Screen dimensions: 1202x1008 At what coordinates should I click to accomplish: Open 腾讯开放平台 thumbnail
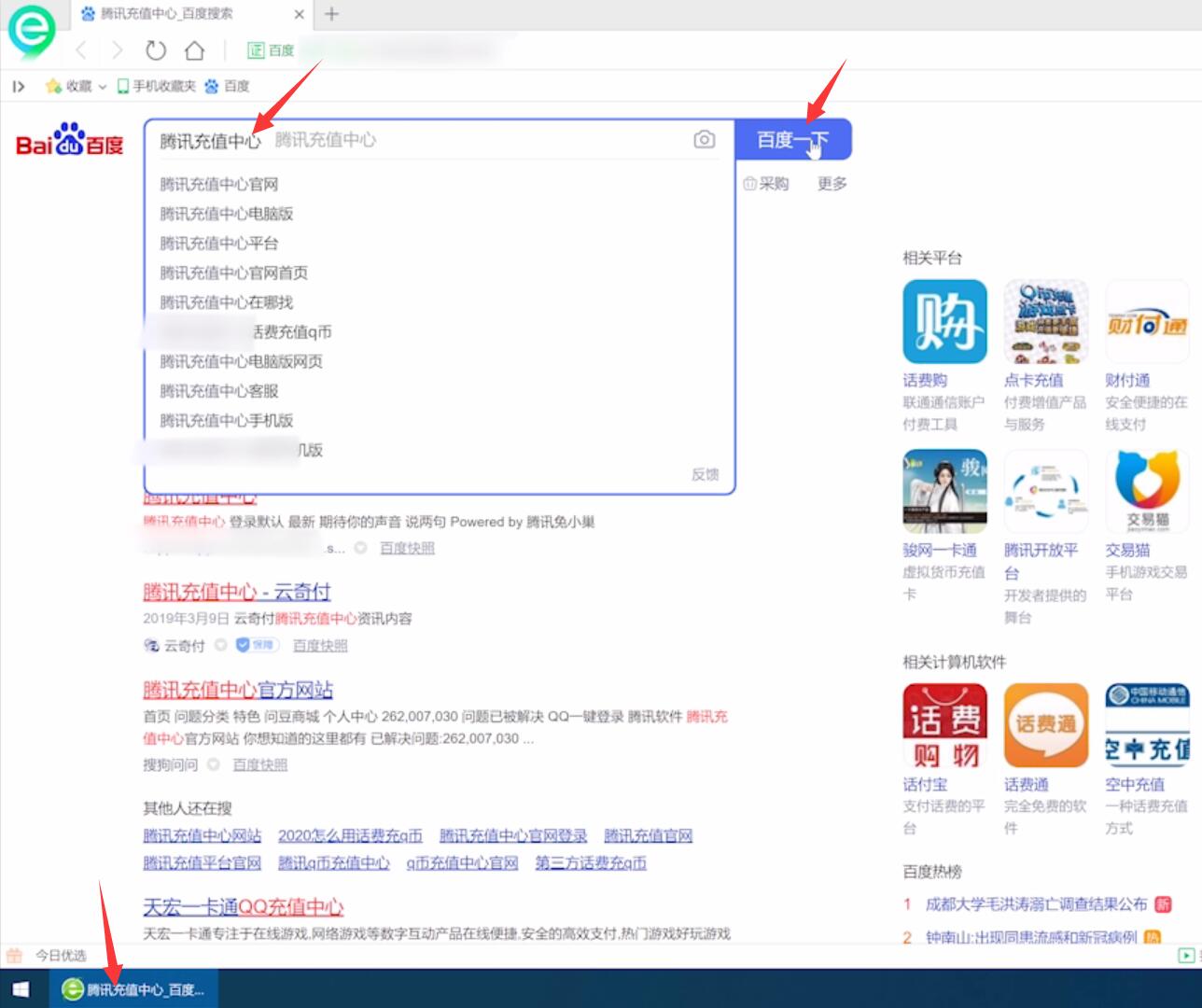[1046, 492]
